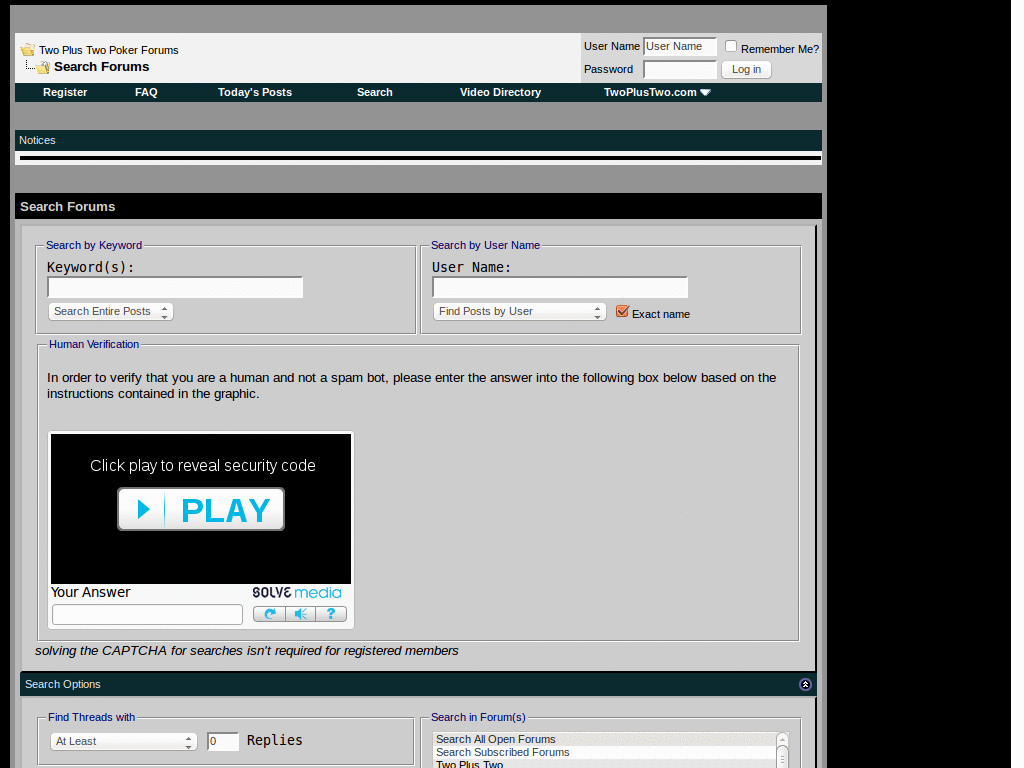Select Search Subscribed Forums option
1024x768 pixels.
point(605,752)
